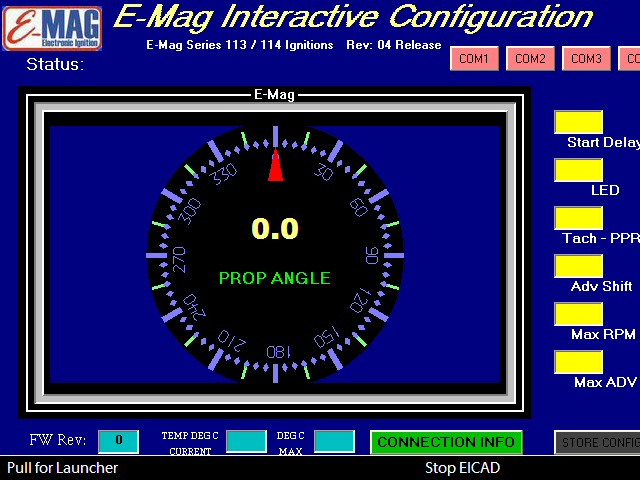The width and height of the screenshot is (640, 480).
Task: Click the 270 mark on the dial
Action: 179,260
